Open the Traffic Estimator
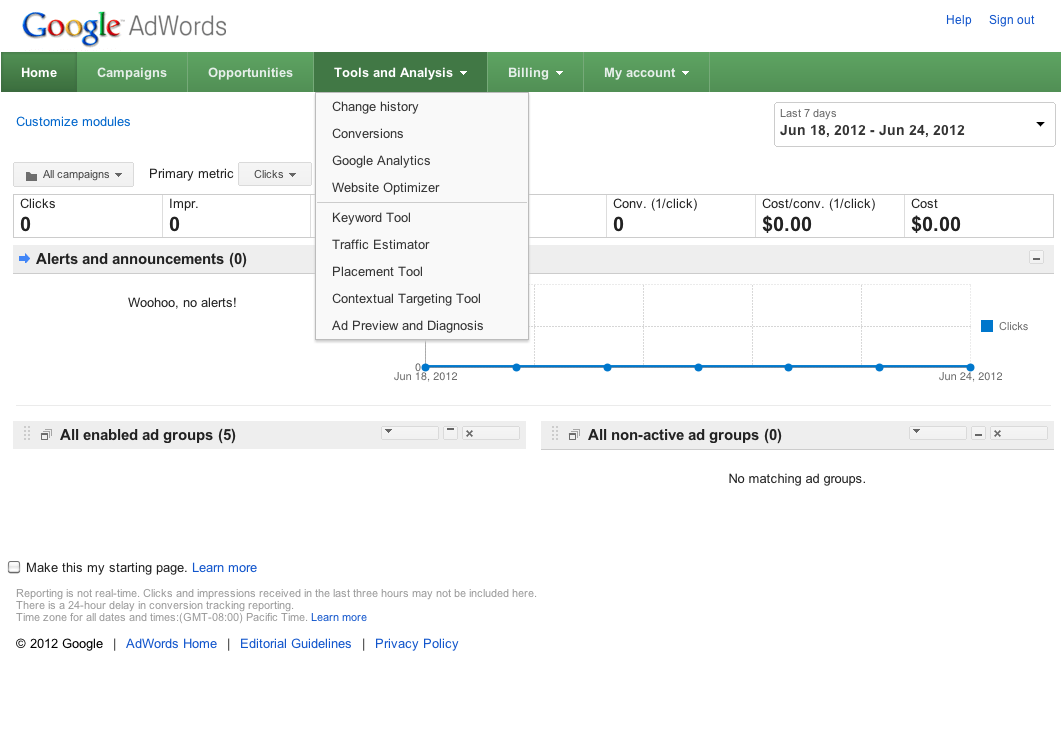The width and height of the screenshot is (1062, 747). [x=422, y=245]
